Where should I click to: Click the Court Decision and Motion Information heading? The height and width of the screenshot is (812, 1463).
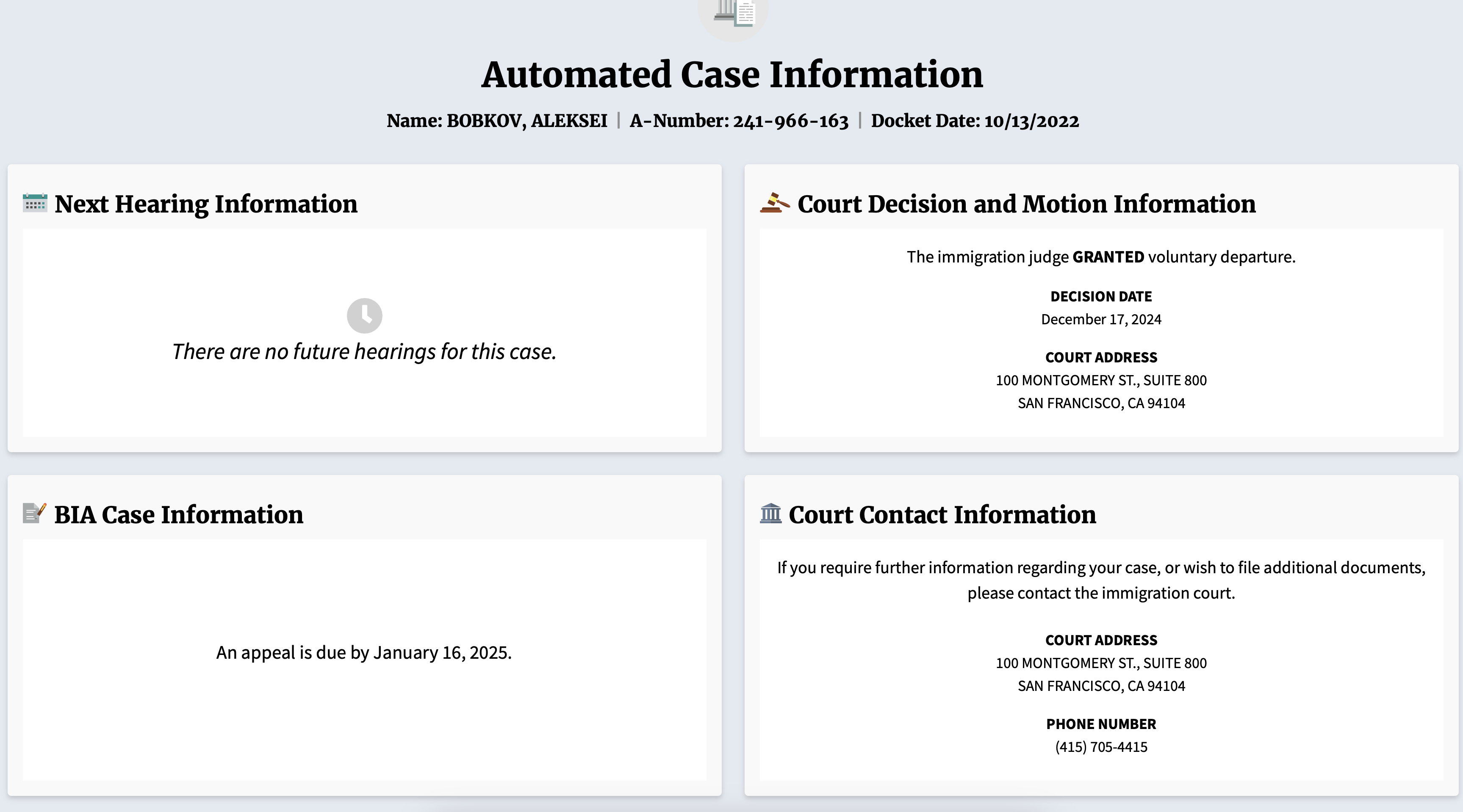(x=1026, y=204)
